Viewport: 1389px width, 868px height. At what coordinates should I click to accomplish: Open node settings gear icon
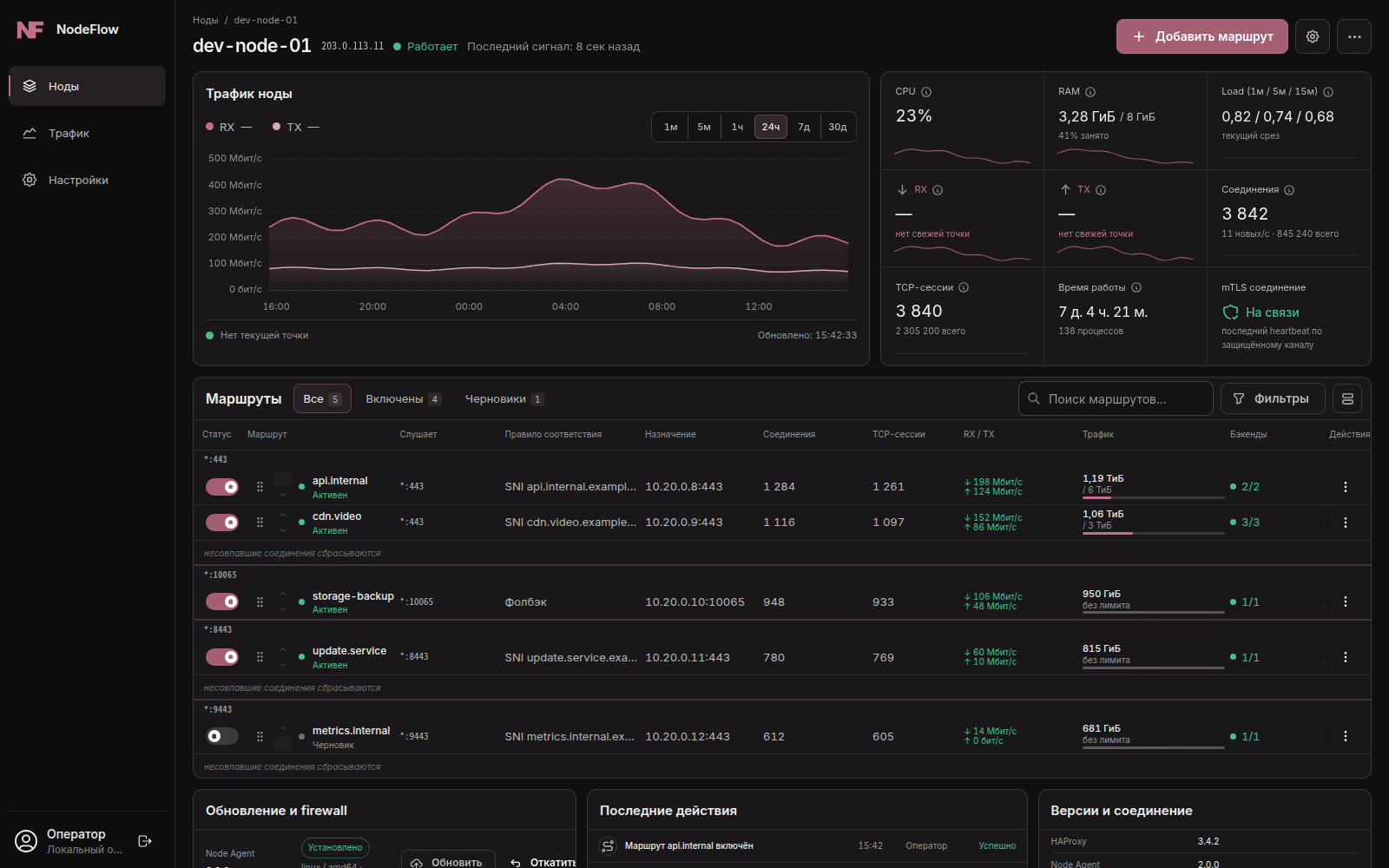(1313, 36)
